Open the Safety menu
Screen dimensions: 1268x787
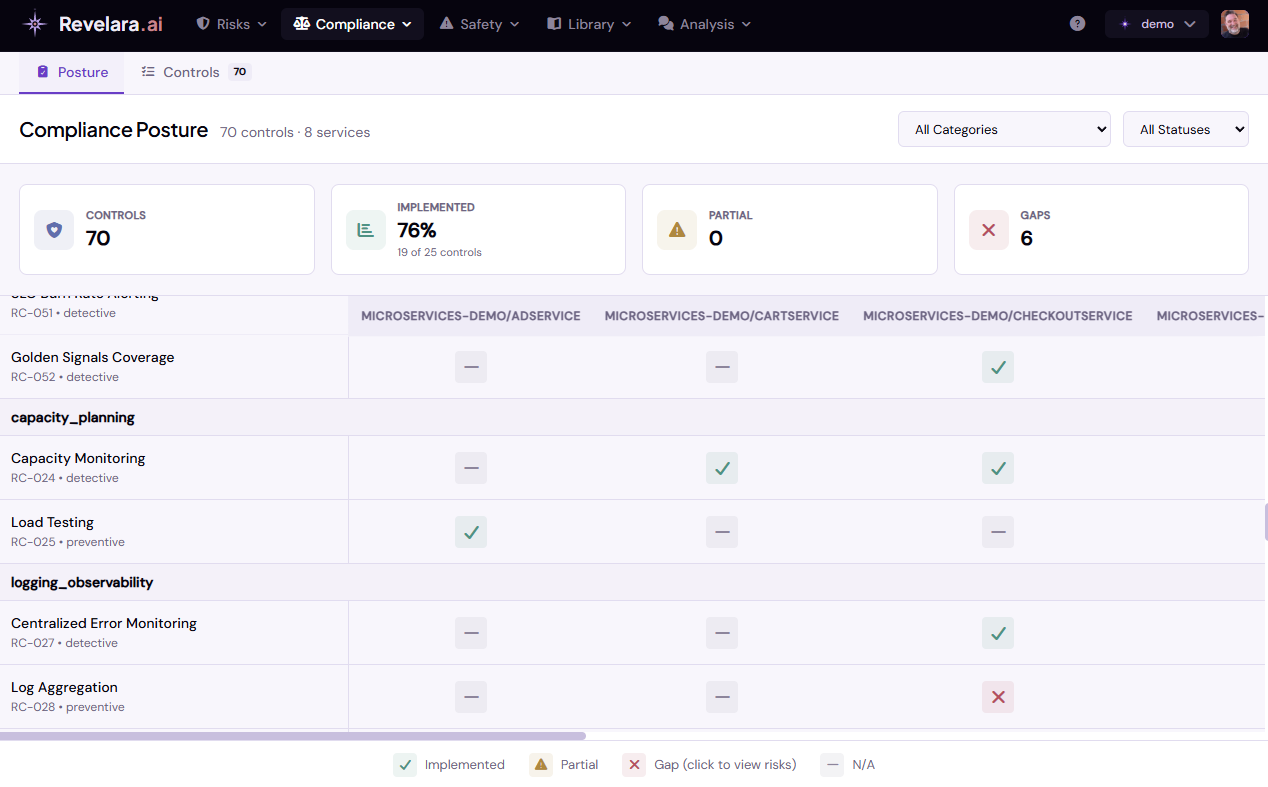479,24
